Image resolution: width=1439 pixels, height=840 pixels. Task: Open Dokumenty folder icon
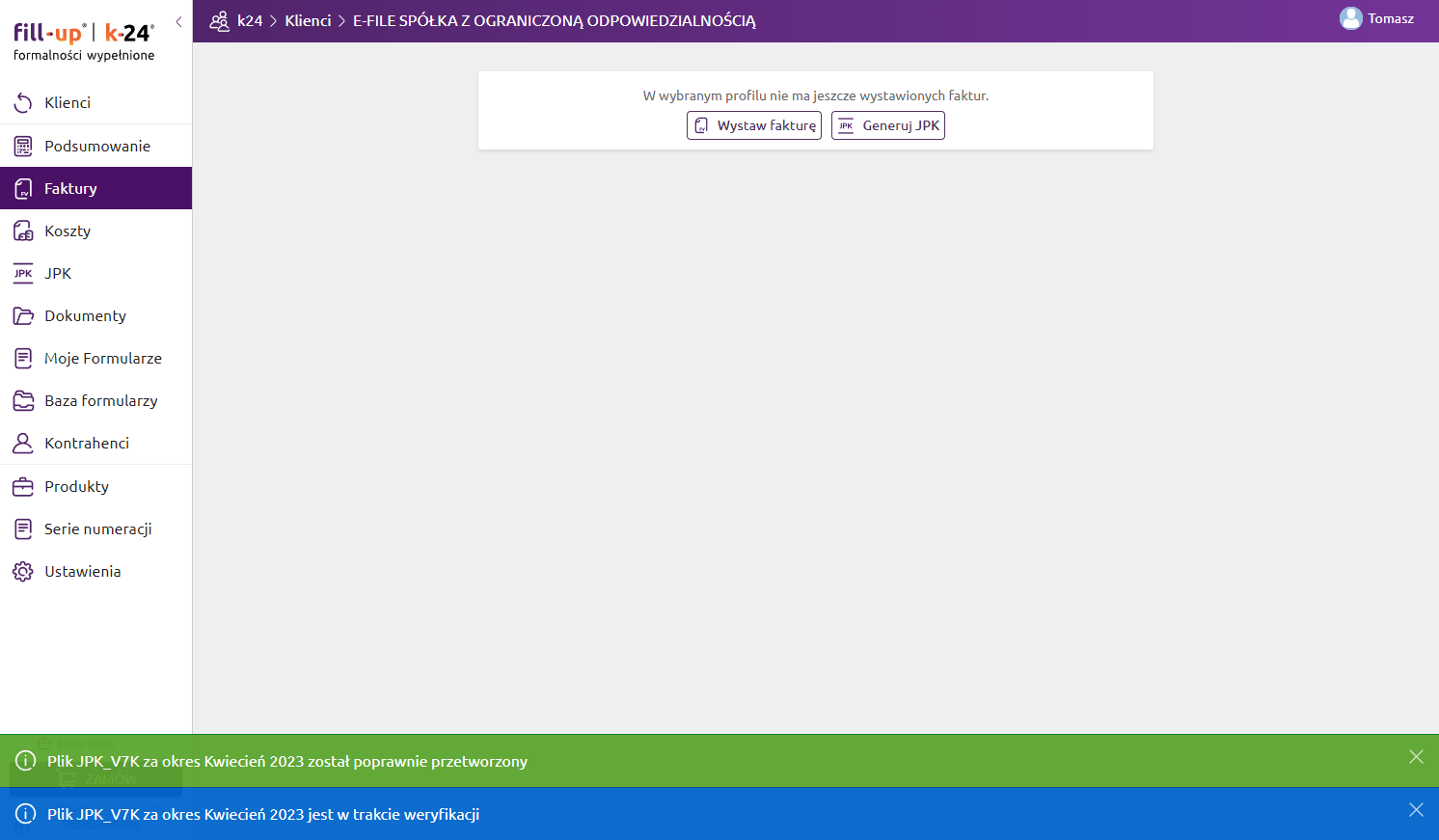23,316
